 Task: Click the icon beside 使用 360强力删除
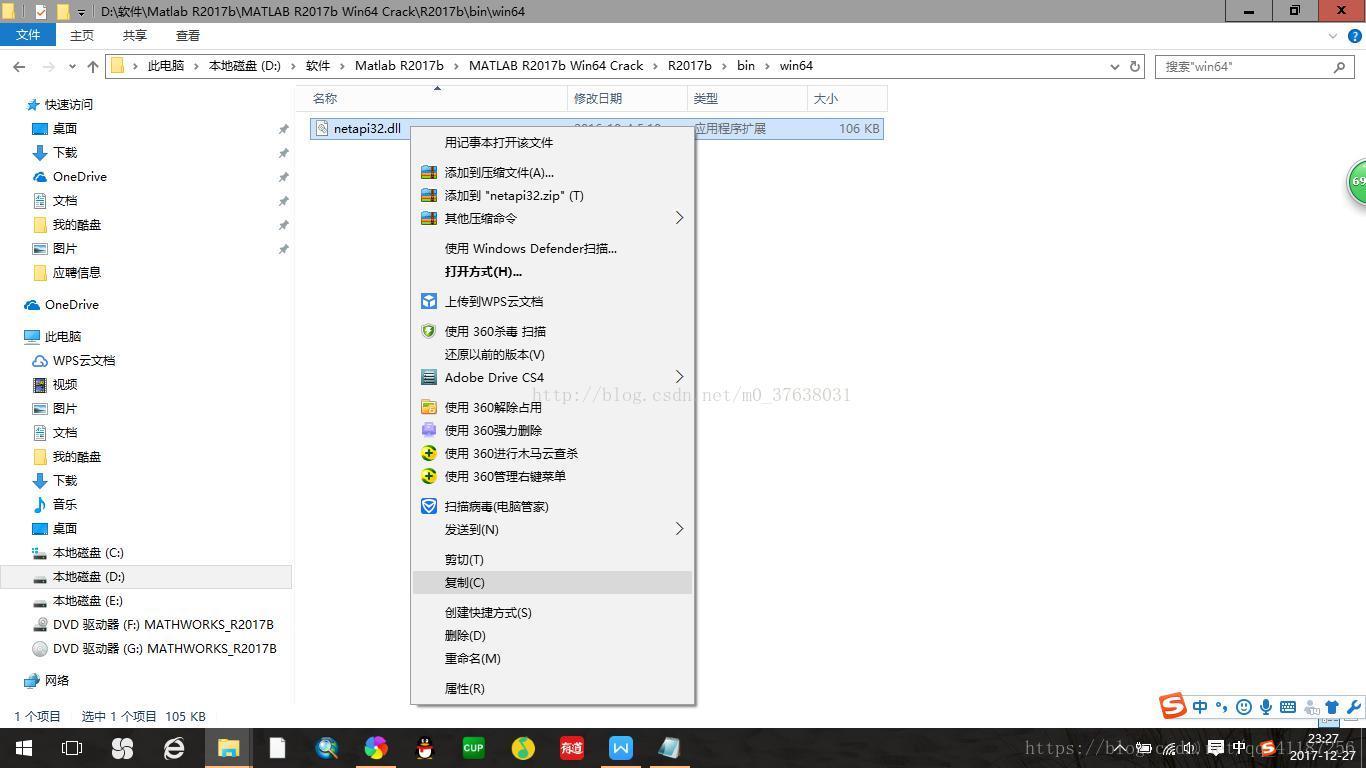[x=429, y=430]
